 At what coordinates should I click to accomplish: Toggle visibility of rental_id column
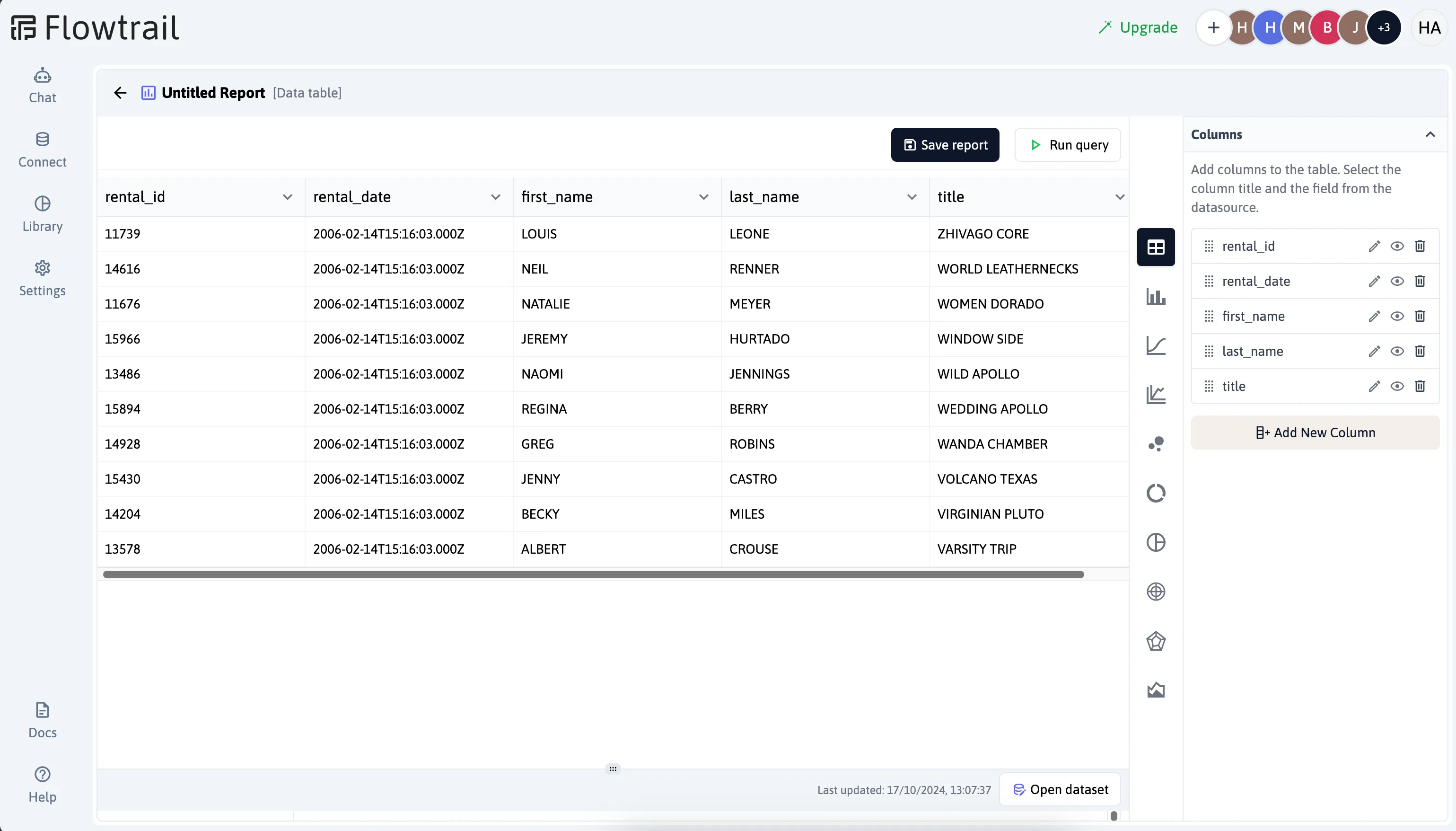(1397, 246)
